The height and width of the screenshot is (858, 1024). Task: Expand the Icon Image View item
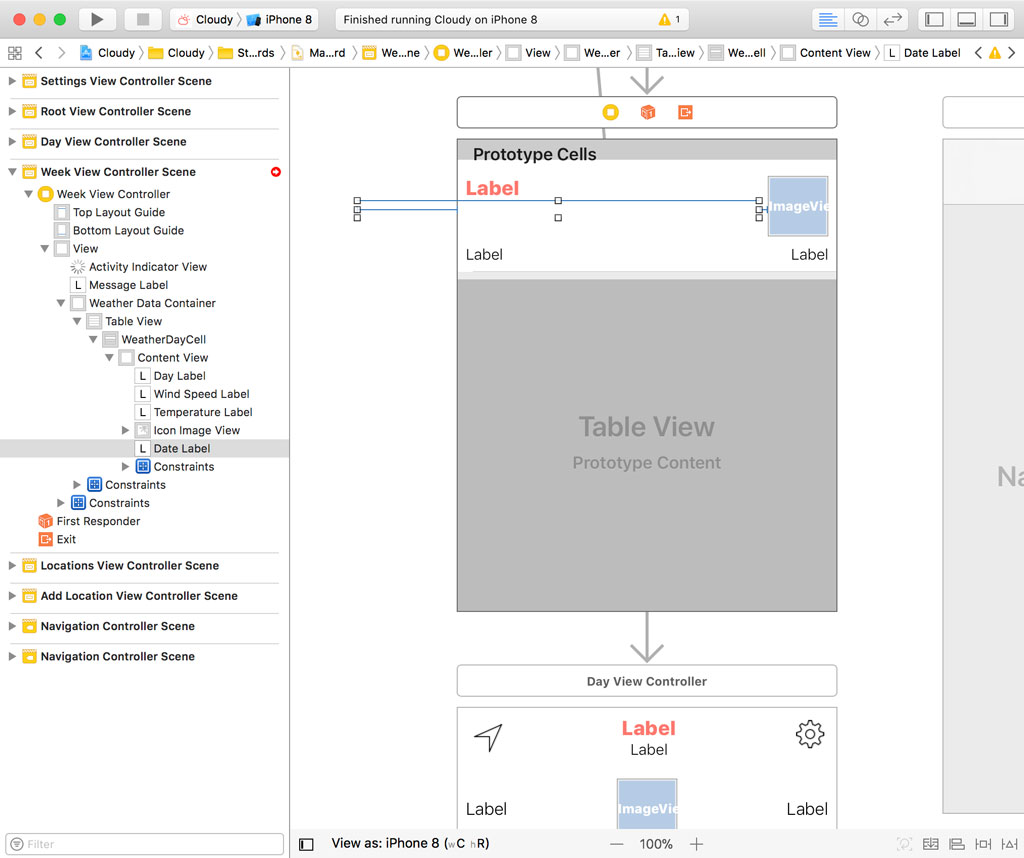(126, 430)
